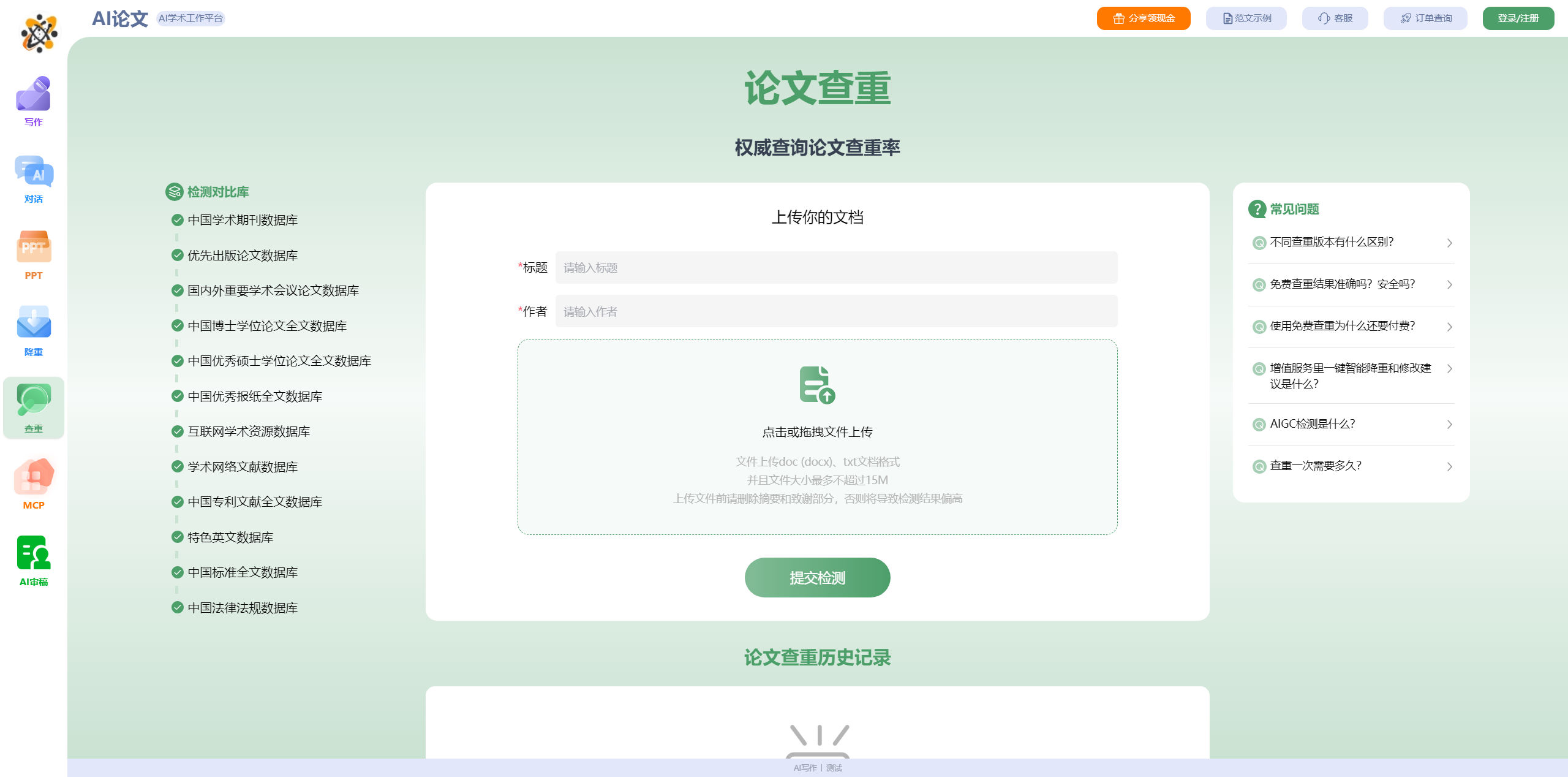The image size is (1568, 777).
Task: Click the 提交检测 submit button
Action: click(817, 577)
